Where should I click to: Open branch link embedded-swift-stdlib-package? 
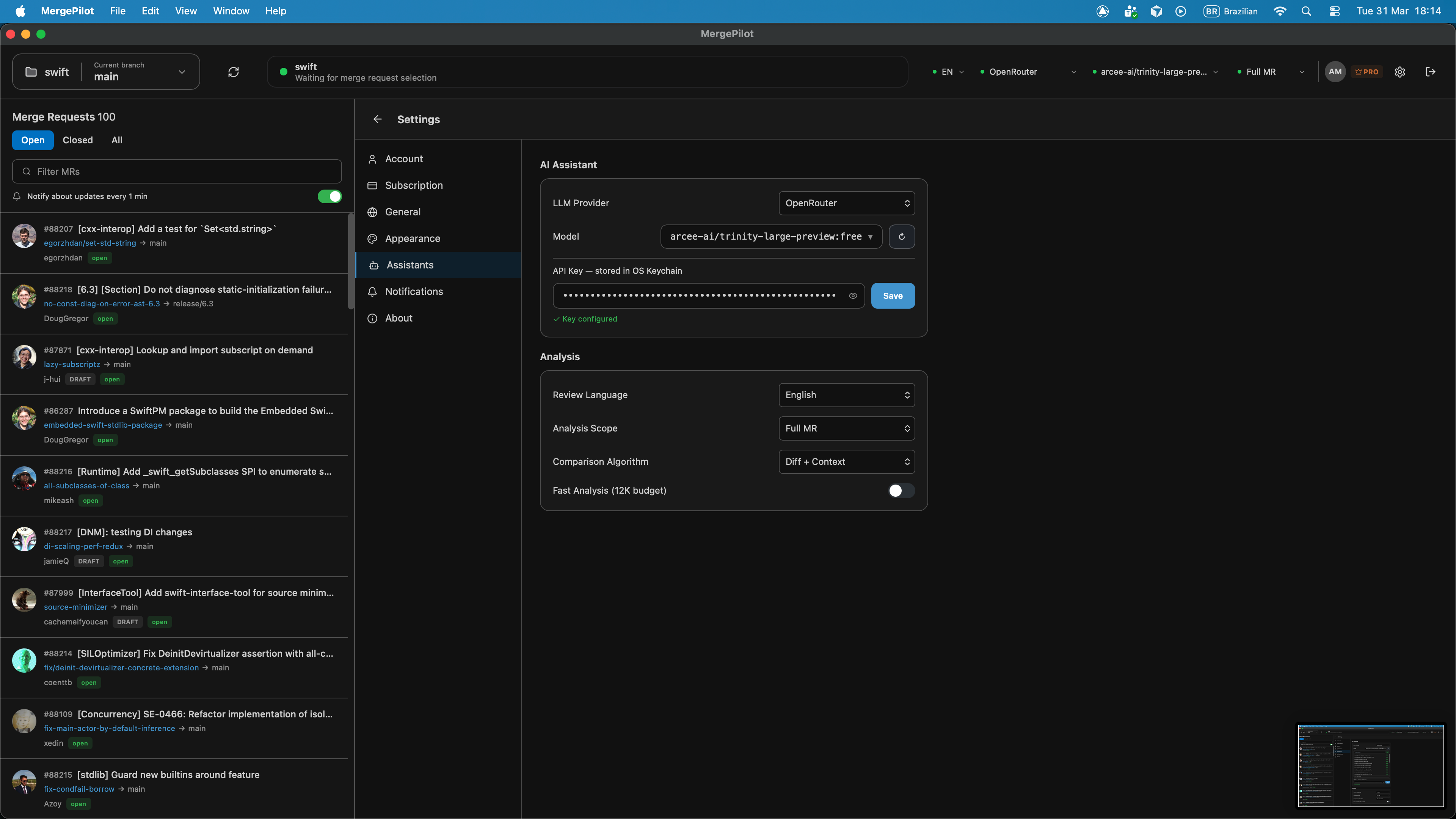coord(103,425)
